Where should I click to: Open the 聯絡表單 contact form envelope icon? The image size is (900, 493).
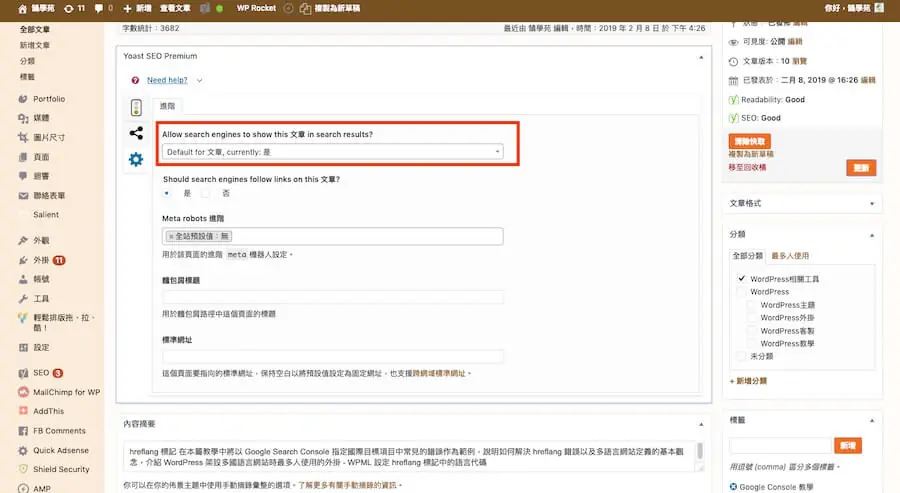tap(23, 195)
